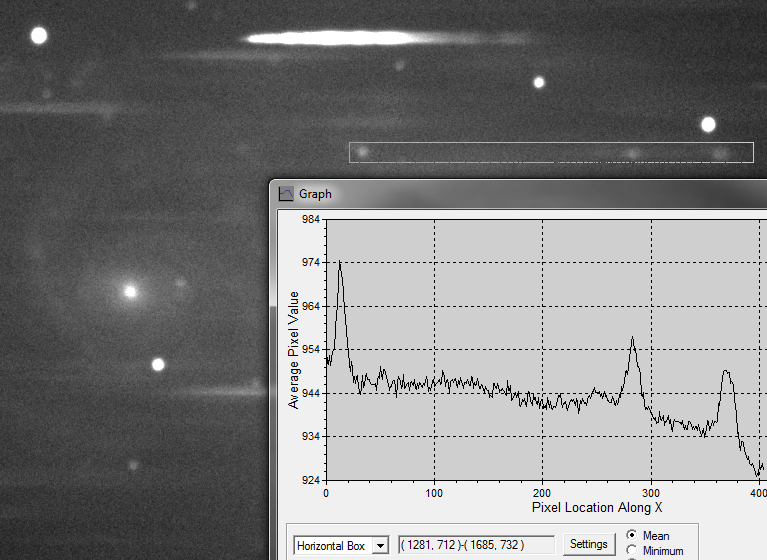Viewport: 767px width, 560px height.
Task: Click the star just below the haloed star
Action: coord(157,364)
